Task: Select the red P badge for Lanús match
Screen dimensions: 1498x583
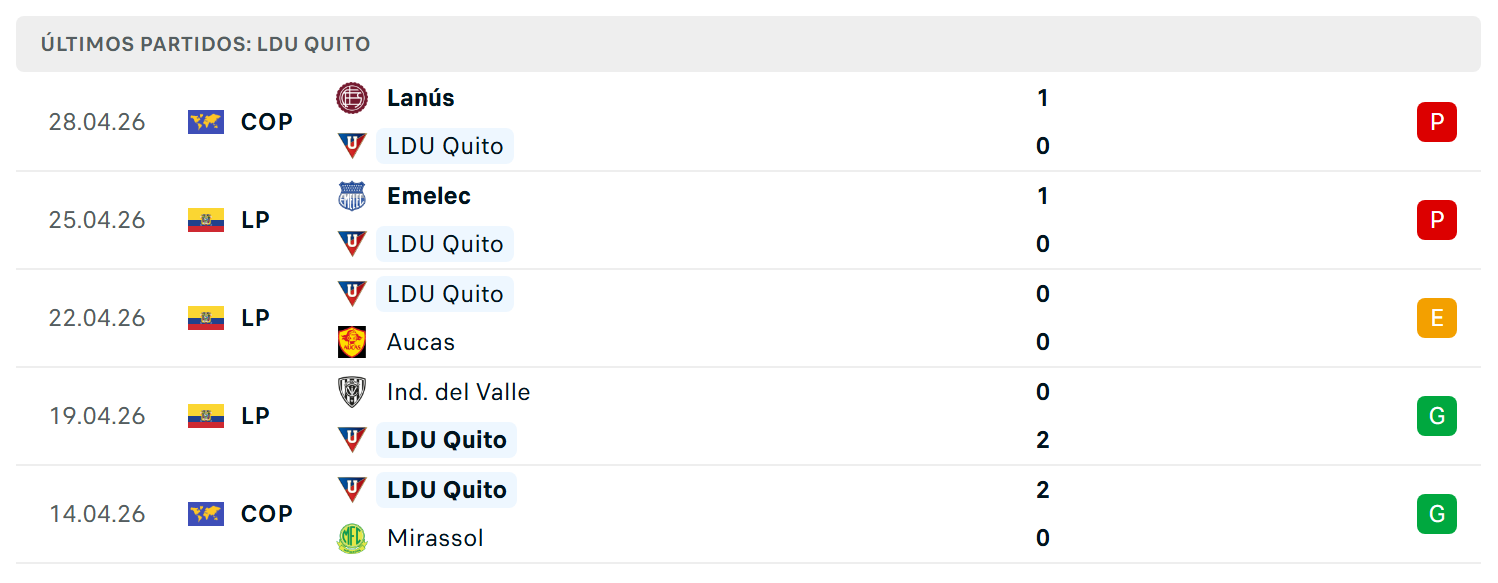Action: (x=1437, y=122)
